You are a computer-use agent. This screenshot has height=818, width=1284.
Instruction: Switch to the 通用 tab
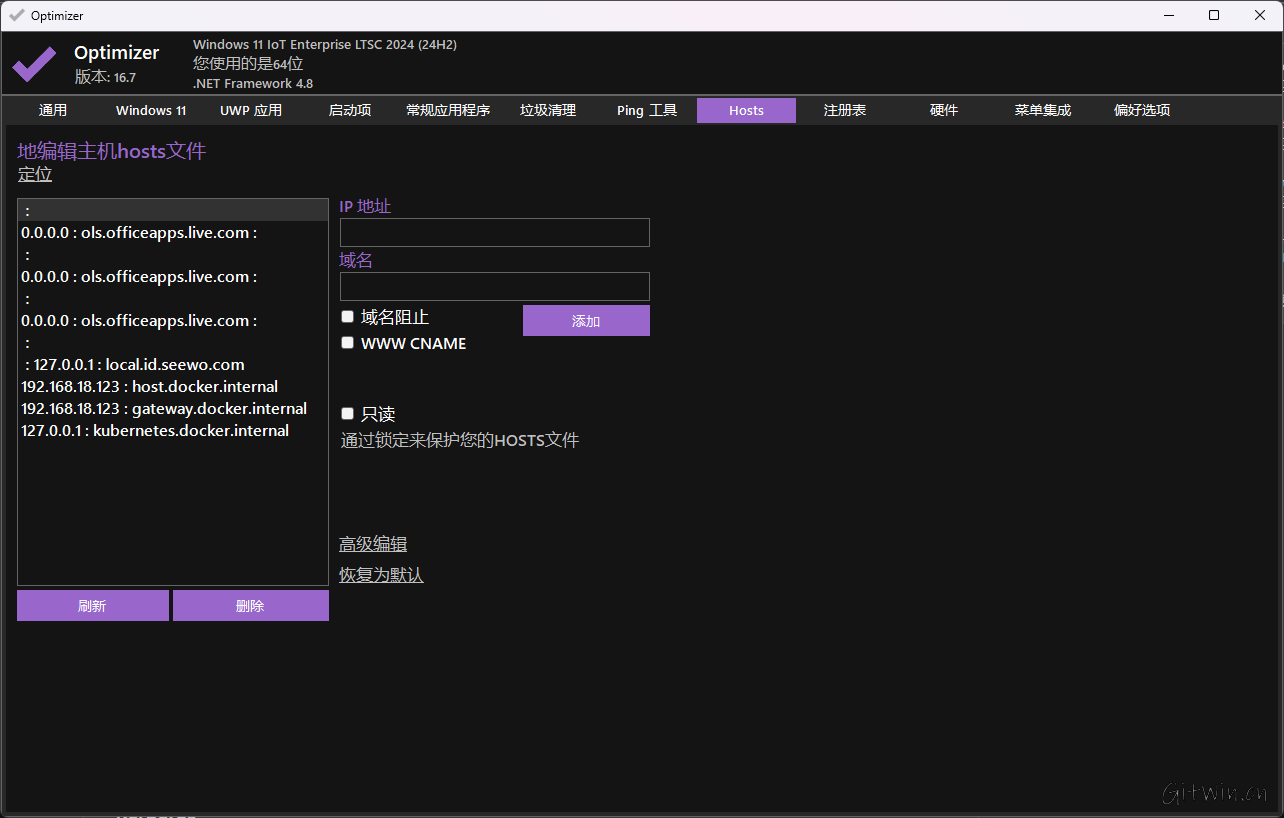53,111
